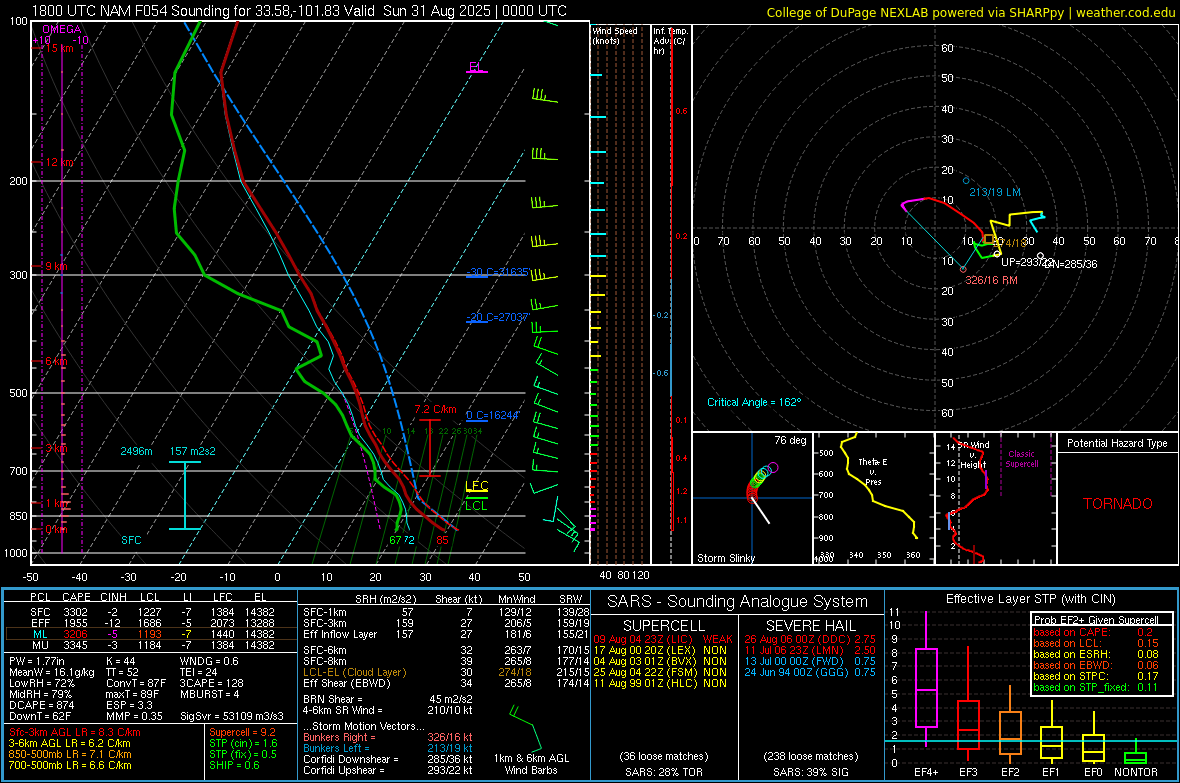This screenshot has height=783, width=1180.
Task: Click the 700-500mb LR = 6.6 C/km text
Action: (70, 765)
